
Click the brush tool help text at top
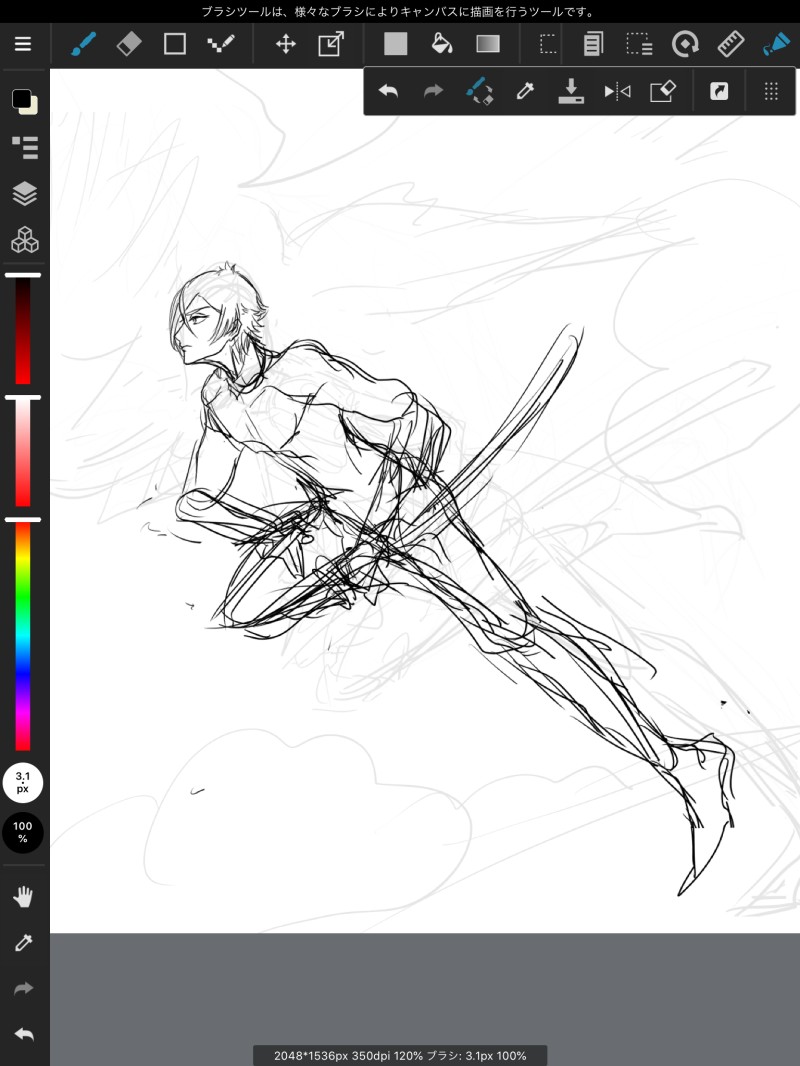click(x=399, y=12)
